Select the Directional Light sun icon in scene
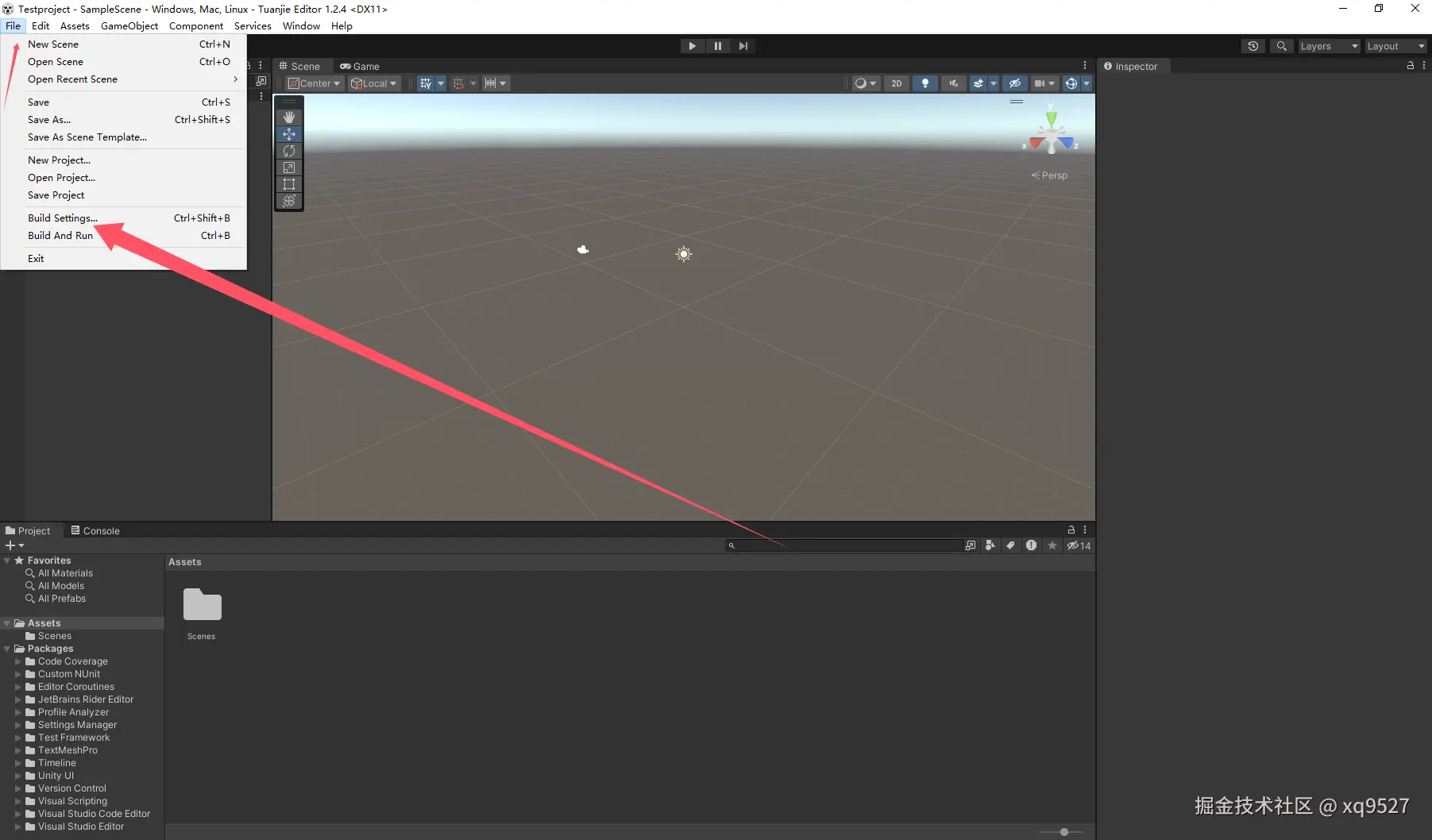 [684, 254]
